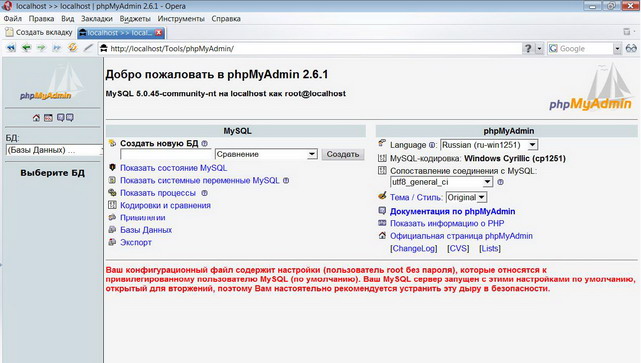Open the Виджеты menu
641x363 pixels.
coord(135,19)
